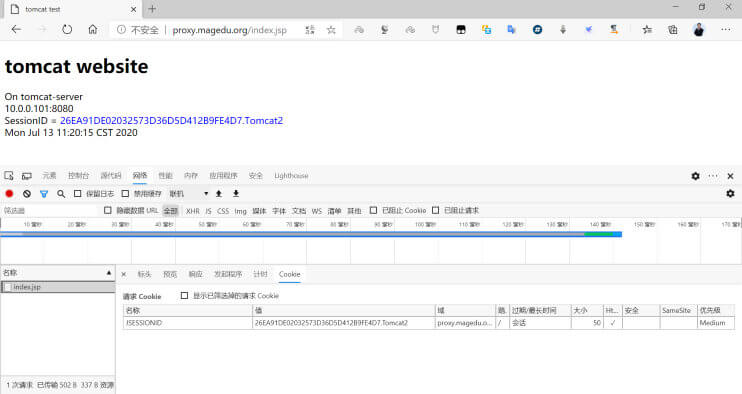Image resolution: width=742 pixels, height=394 pixels.
Task: Check the 隐藏数据 URL checkbox
Action: coord(108,210)
